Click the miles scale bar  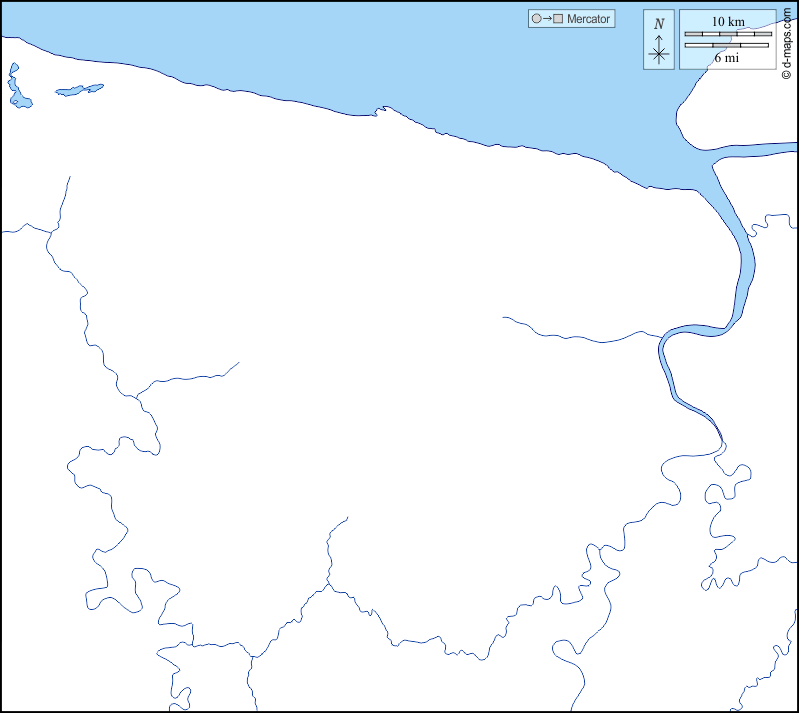coord(726,45)
